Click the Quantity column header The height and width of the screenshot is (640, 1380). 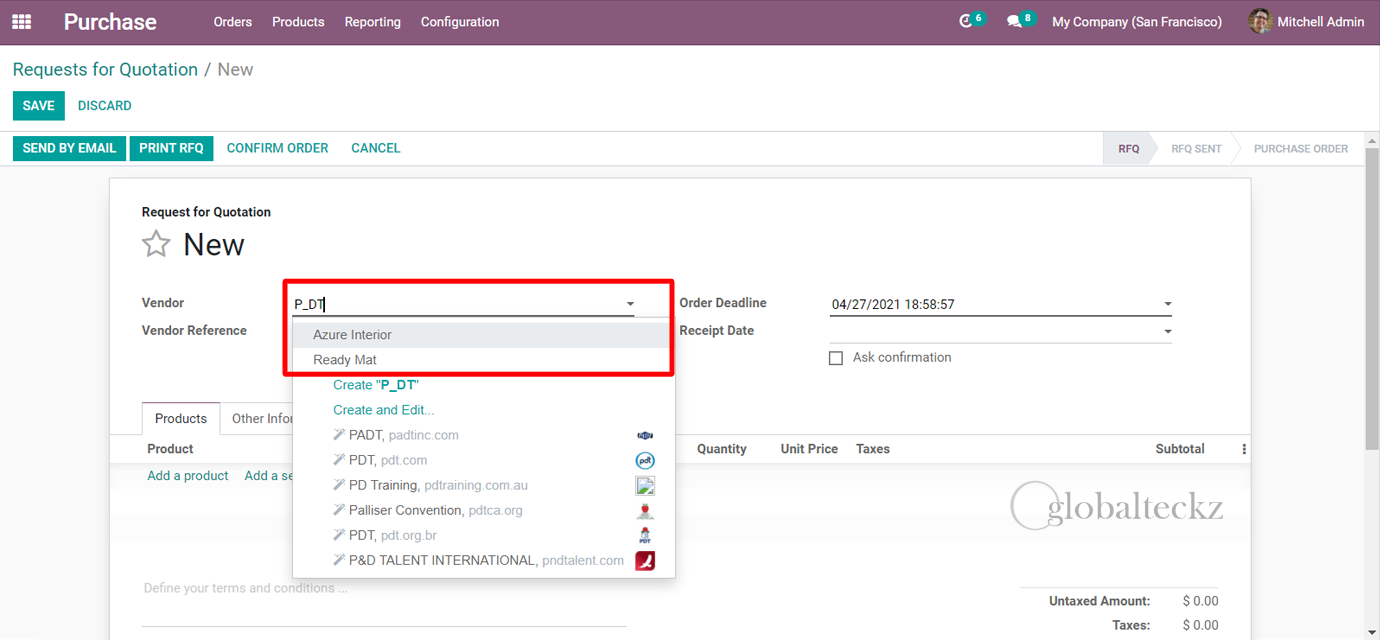pyautogui.click(x=722, y=449)
